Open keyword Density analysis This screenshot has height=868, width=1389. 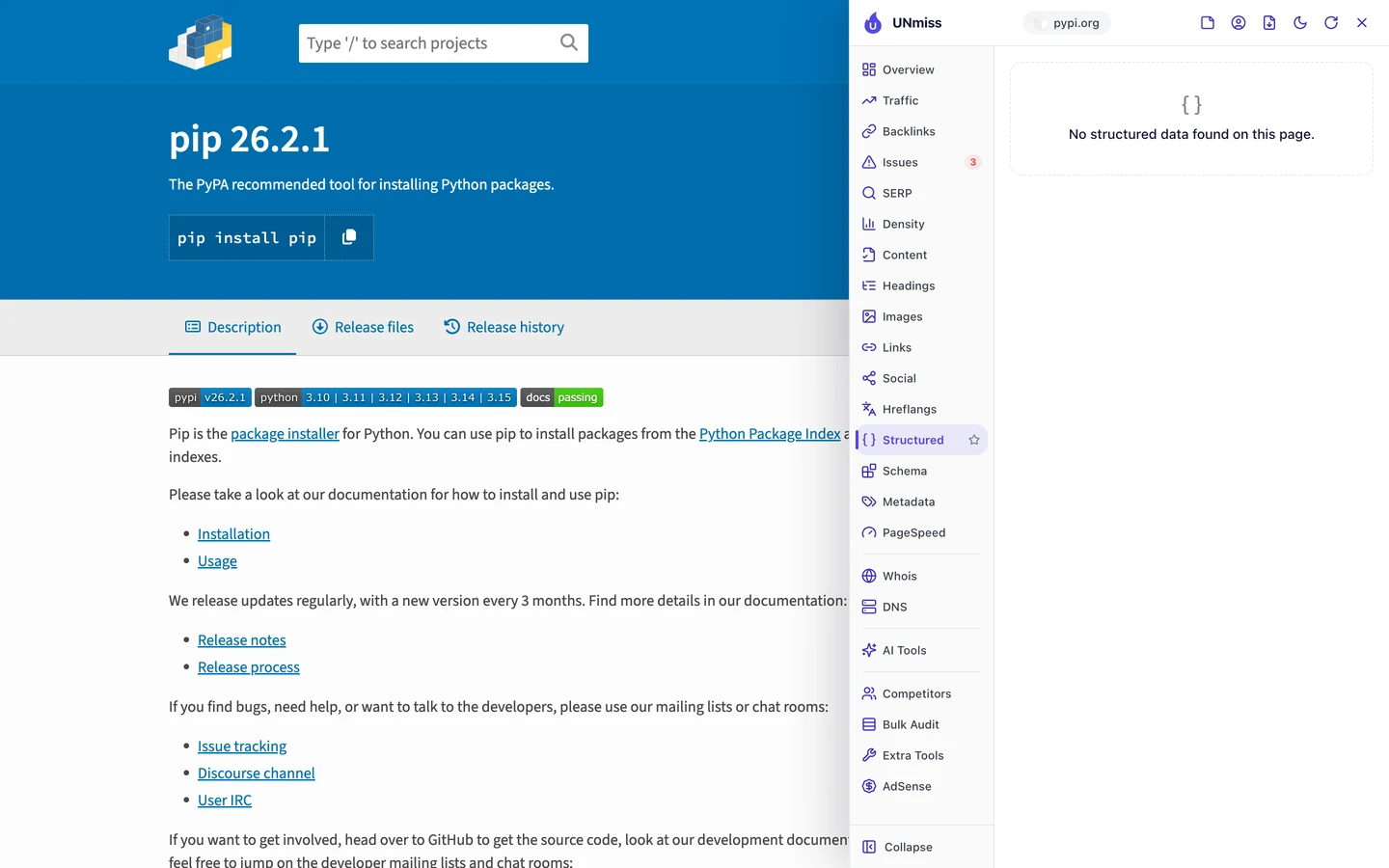click(x=921, y=224)
